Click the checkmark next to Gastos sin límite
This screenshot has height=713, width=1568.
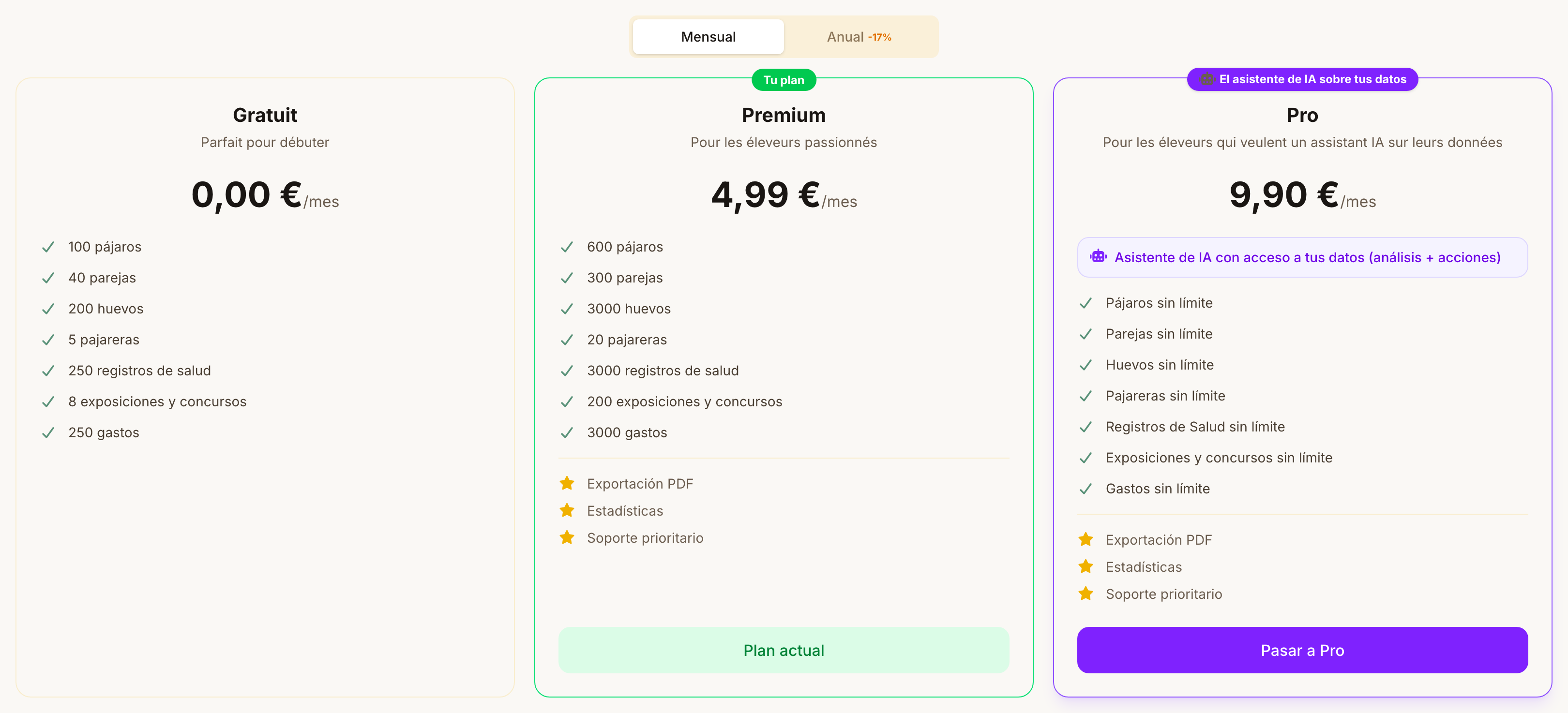pyautogui.click(x=1086, y=489)
